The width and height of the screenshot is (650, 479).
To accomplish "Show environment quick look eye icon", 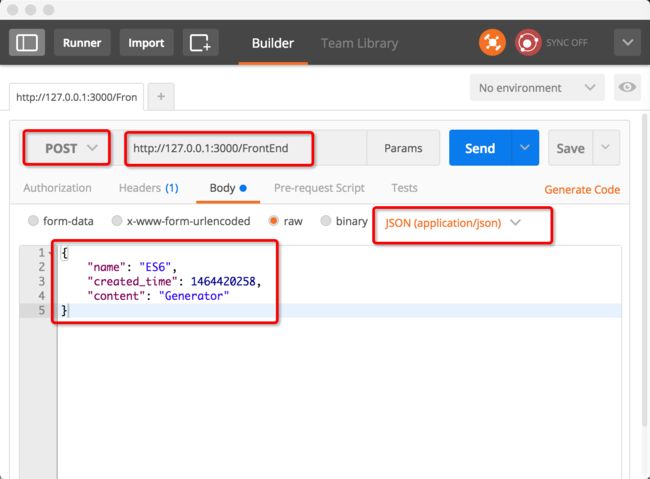I will [x=627, y=87].
